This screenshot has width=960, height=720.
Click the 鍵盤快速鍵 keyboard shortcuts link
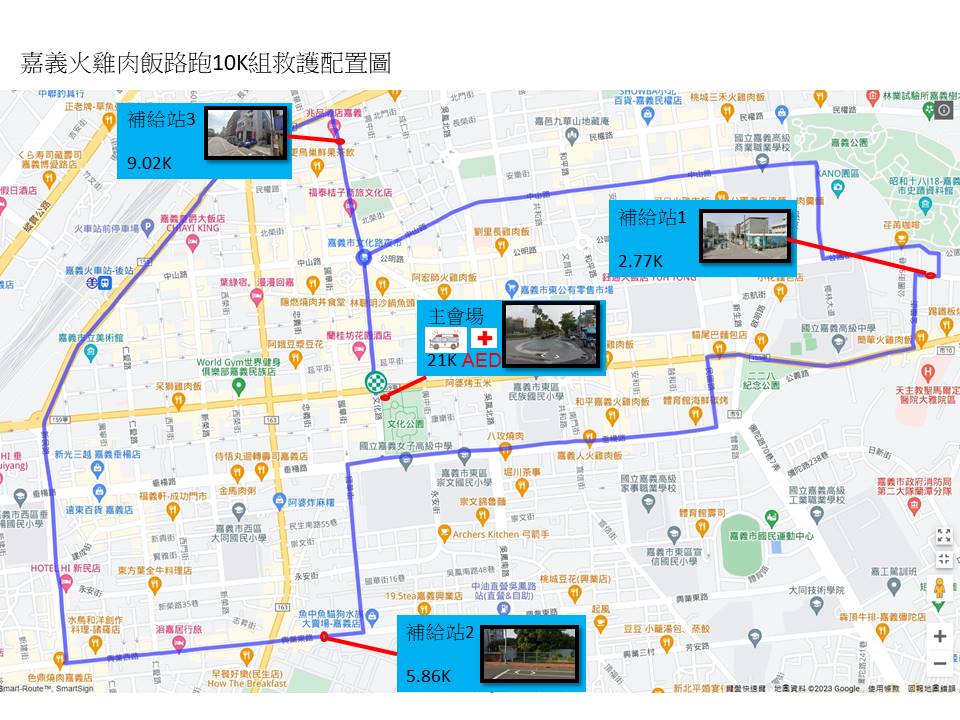coord(746,689)
